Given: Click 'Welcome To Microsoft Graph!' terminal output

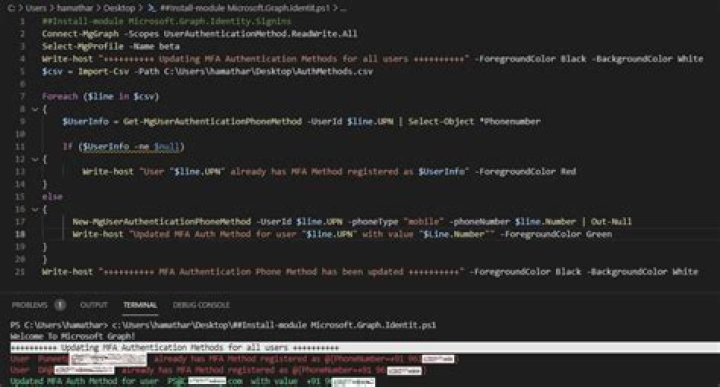Looking at the screenshot, I should click(x=73, y=336).
